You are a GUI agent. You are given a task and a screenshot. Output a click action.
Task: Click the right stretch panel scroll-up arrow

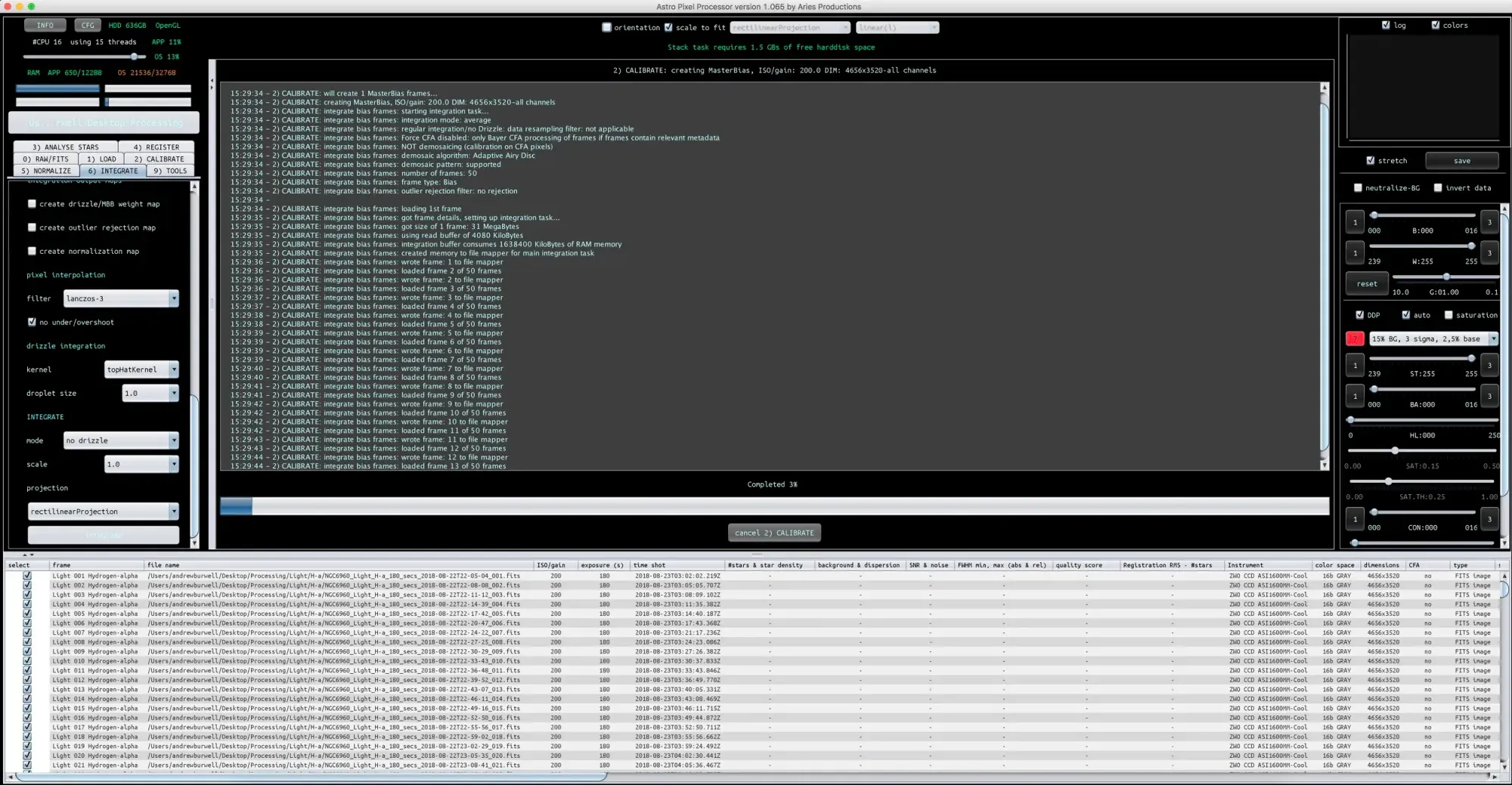(1504, 209)
